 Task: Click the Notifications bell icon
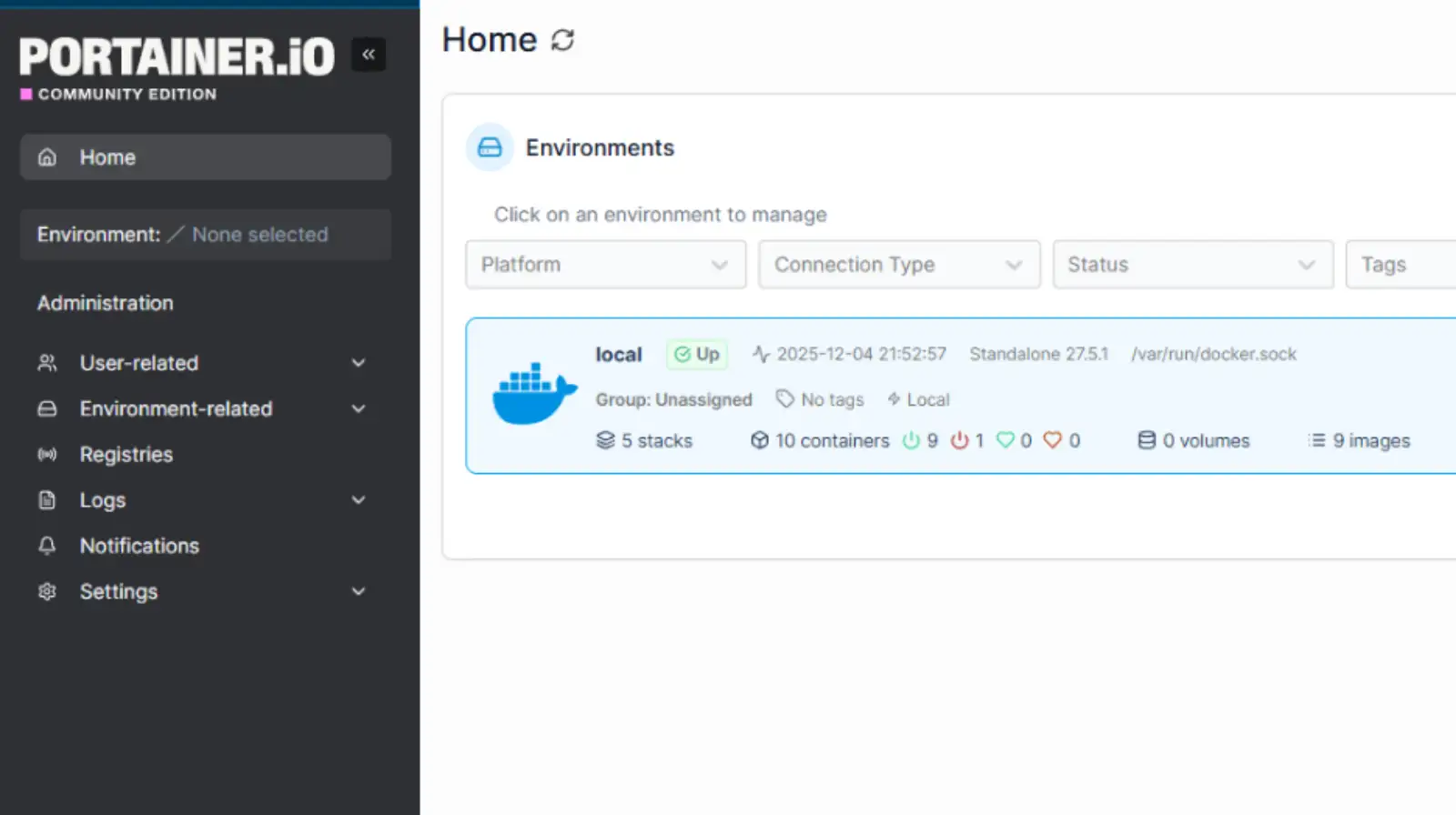(x=47, y=546)
